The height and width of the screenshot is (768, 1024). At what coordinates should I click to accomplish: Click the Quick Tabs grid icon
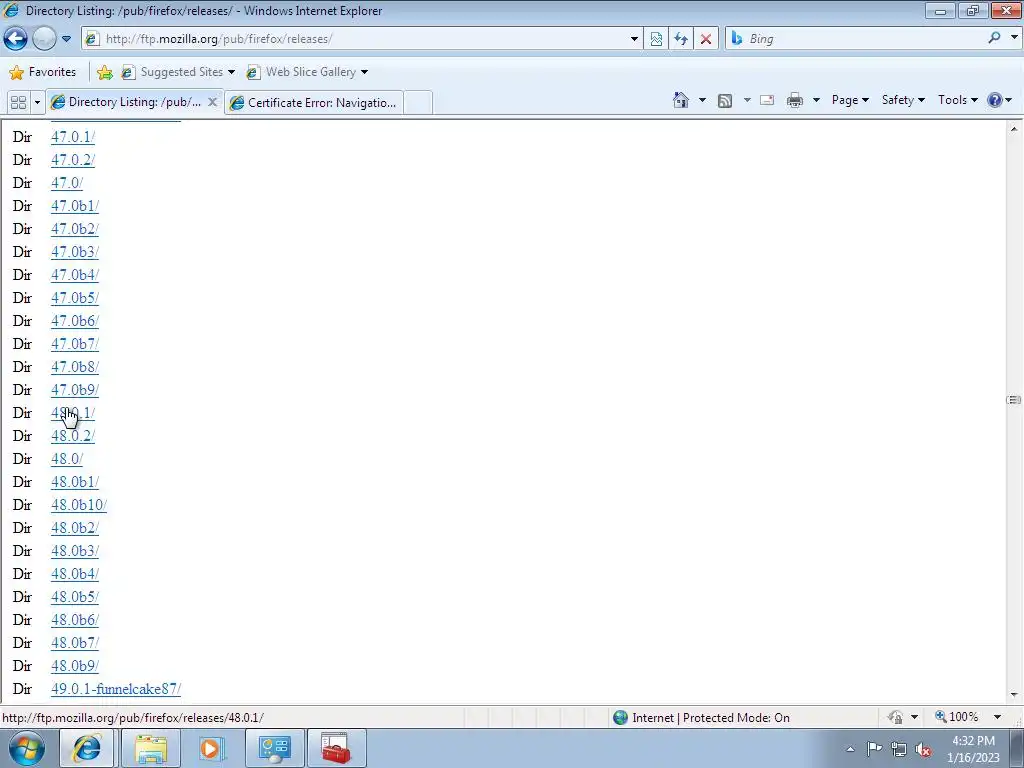pyautogui.click(x=19, y=103)
